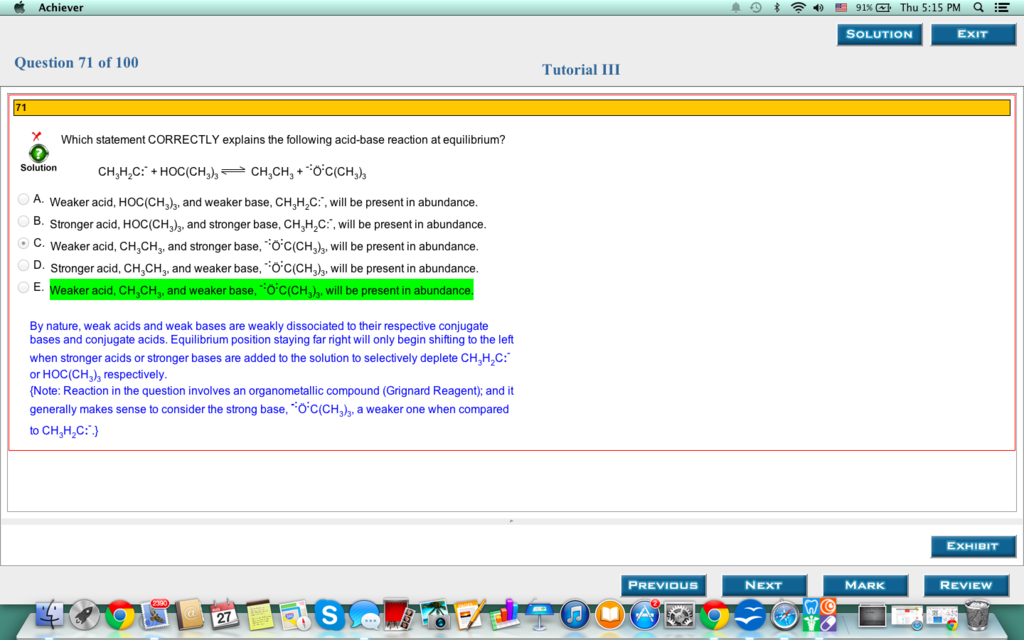Click the Spotlight search magnifier icon
The image size is (1024, 640).
[977, 8]
